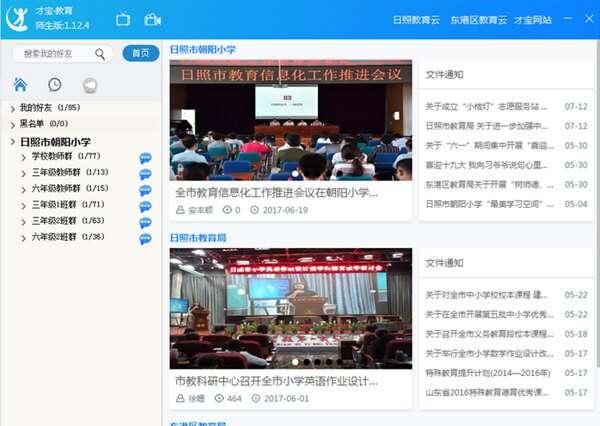This screenshot has height=426, width=600.
Task: Expand the 我的好友 group
Action: [x=12, y=108]
